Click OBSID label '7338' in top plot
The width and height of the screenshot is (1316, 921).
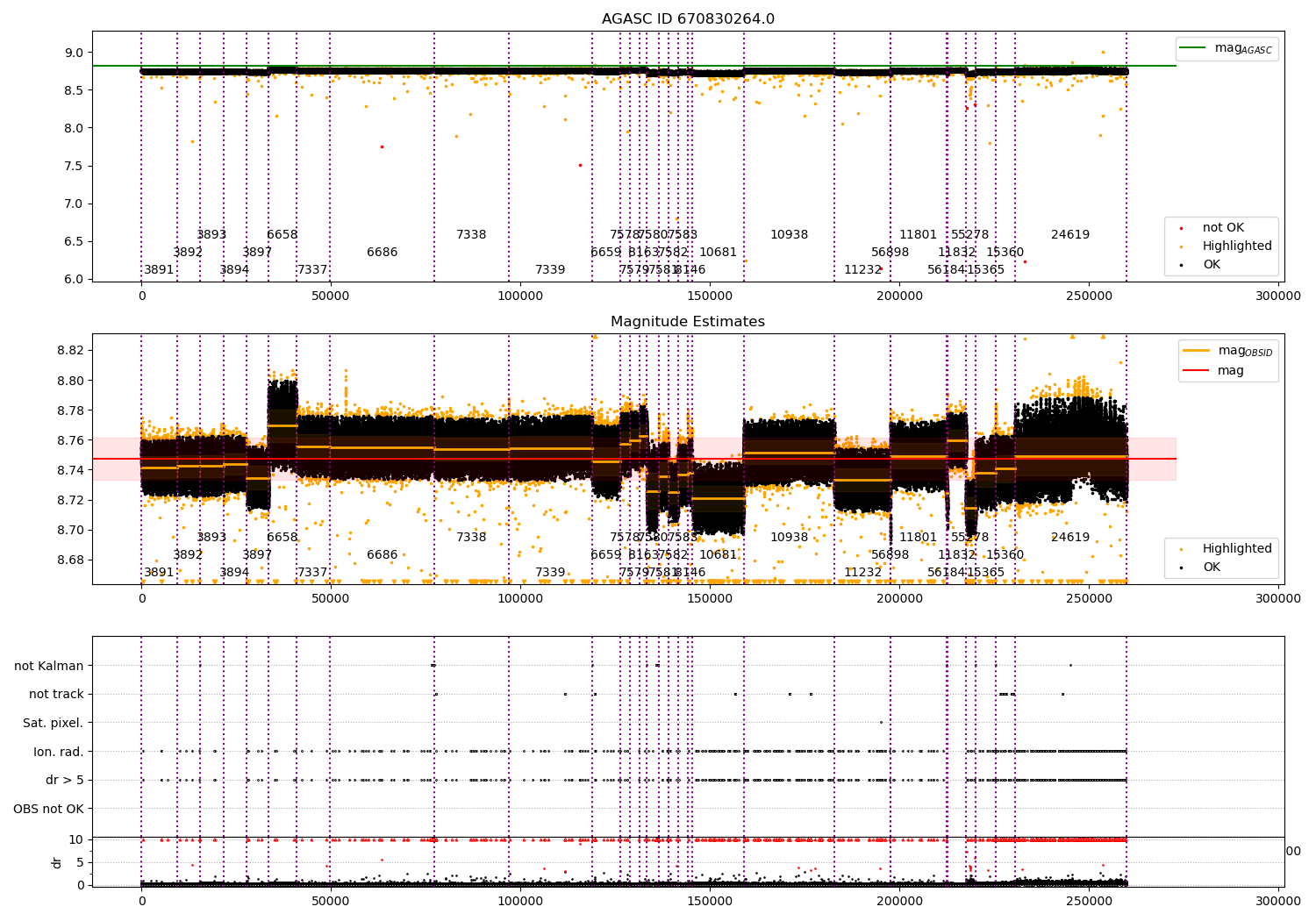pos(471,234)
